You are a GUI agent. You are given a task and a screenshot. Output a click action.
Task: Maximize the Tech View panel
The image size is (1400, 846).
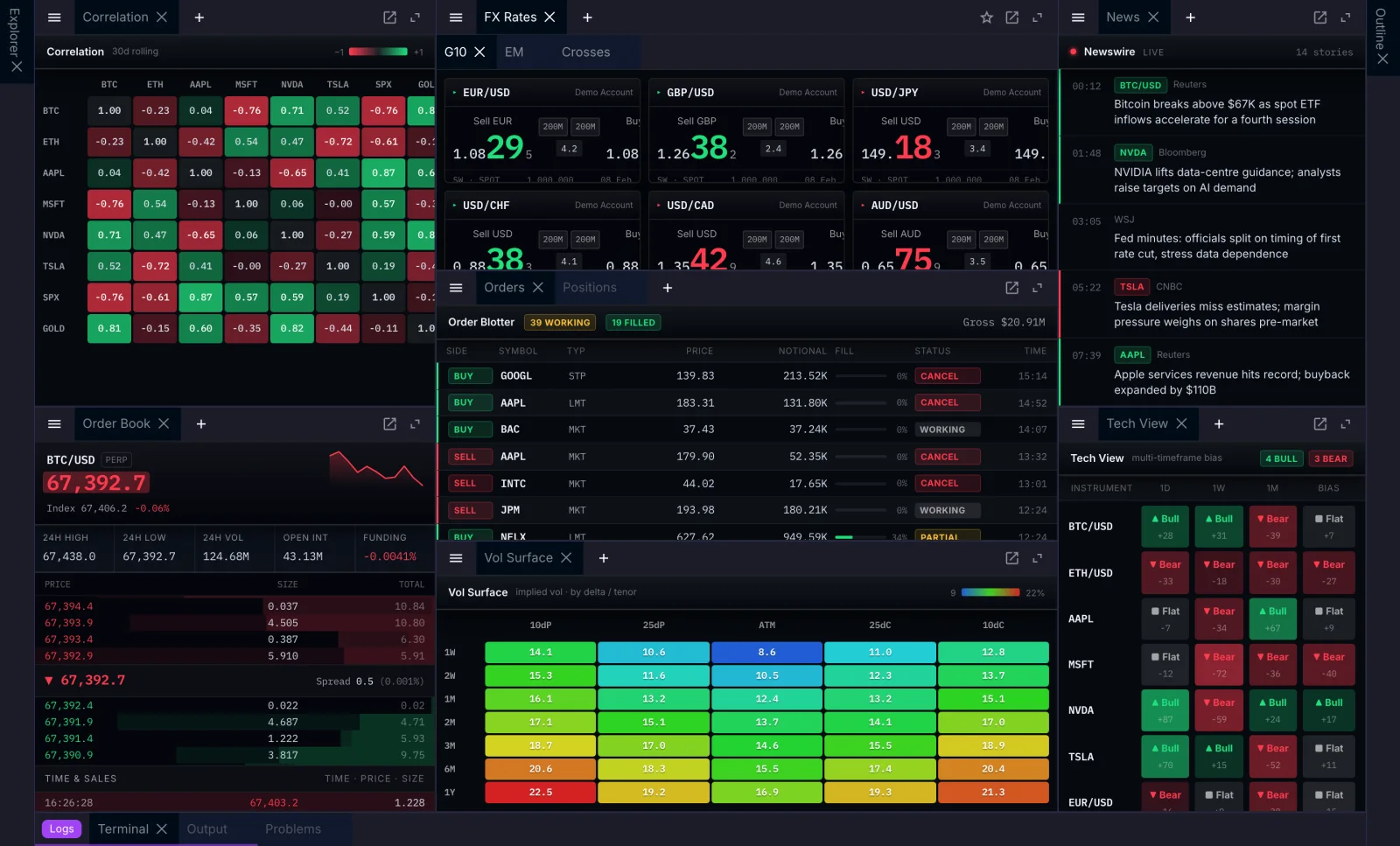point(1346,423)
